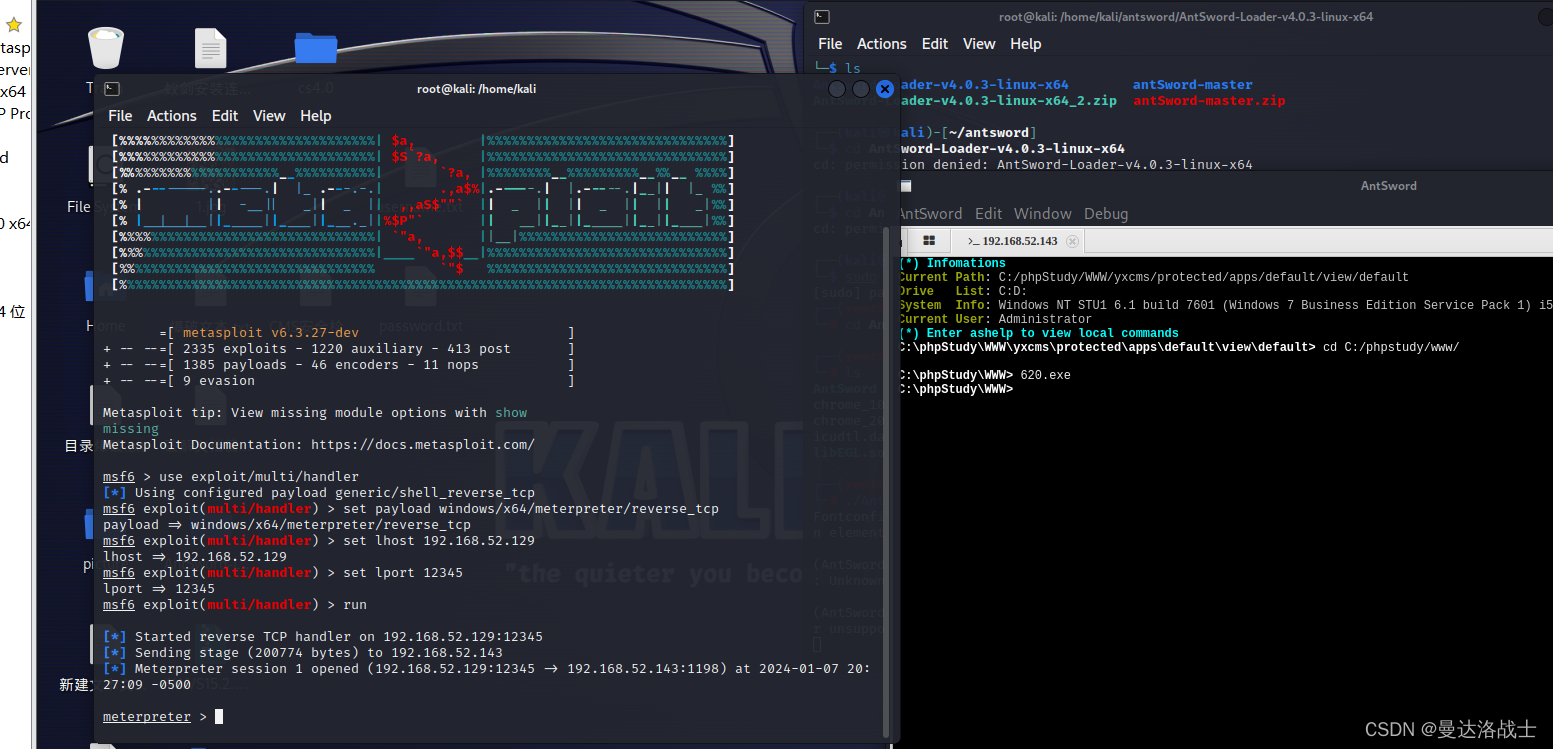Click 'use exploit/multi/handler' command text
Image resolution: width=1553 pixels, height=749 pixels.
(259, 477)
